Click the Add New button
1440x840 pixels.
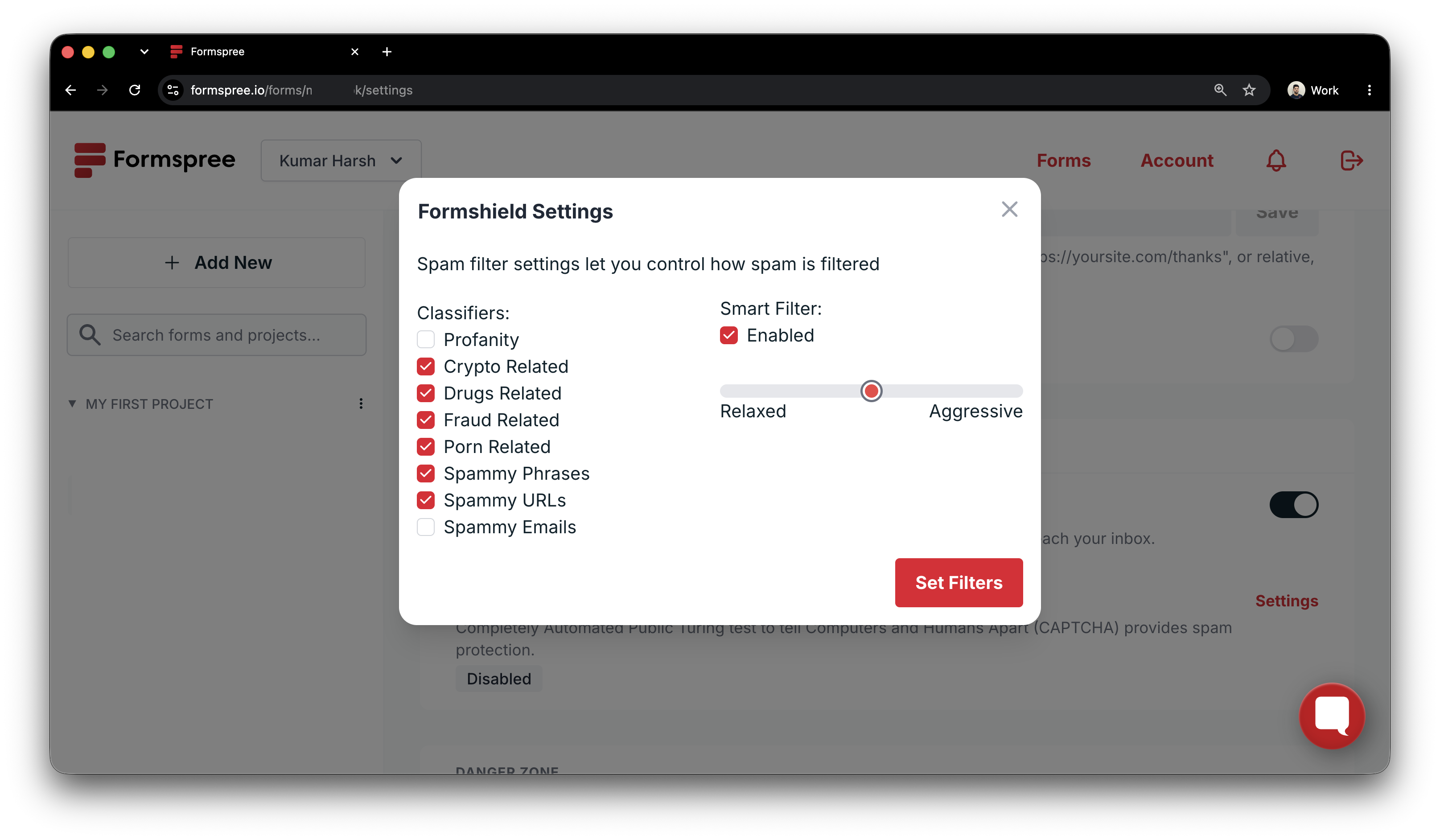pos(217,263)
